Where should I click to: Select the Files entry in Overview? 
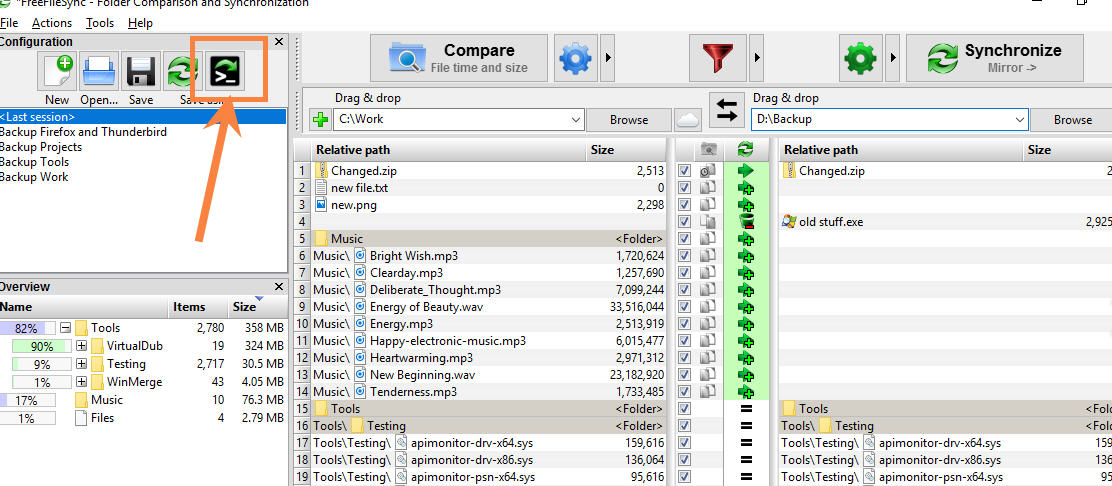point(102,418)
